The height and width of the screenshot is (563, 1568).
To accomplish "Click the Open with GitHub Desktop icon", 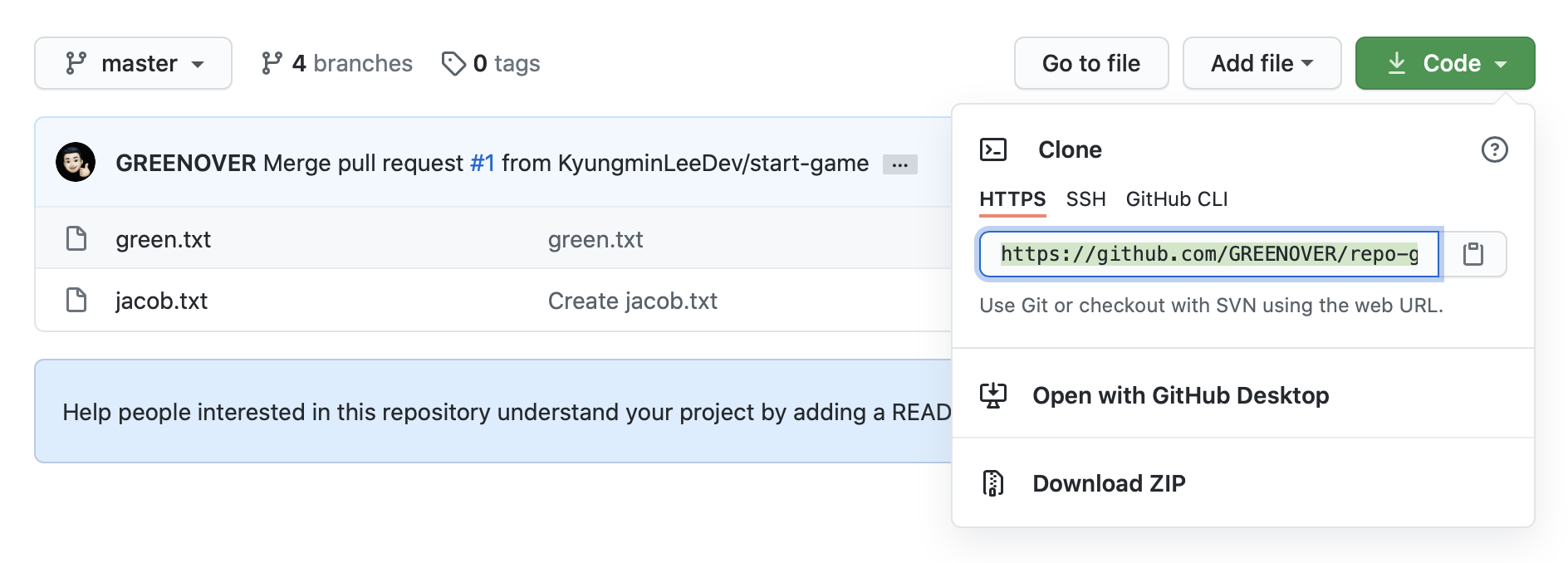I will [993, 395].
